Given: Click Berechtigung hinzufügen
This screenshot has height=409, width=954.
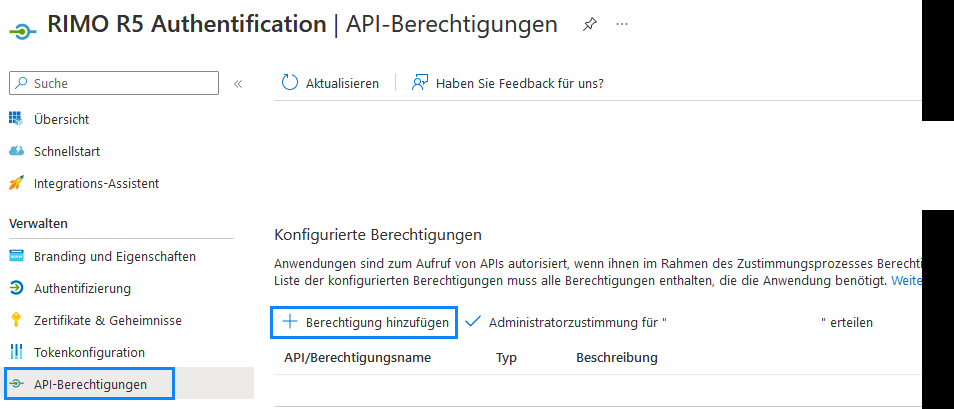Looking at the screenshot, I should pyautogui.click(x=377, y=323).
